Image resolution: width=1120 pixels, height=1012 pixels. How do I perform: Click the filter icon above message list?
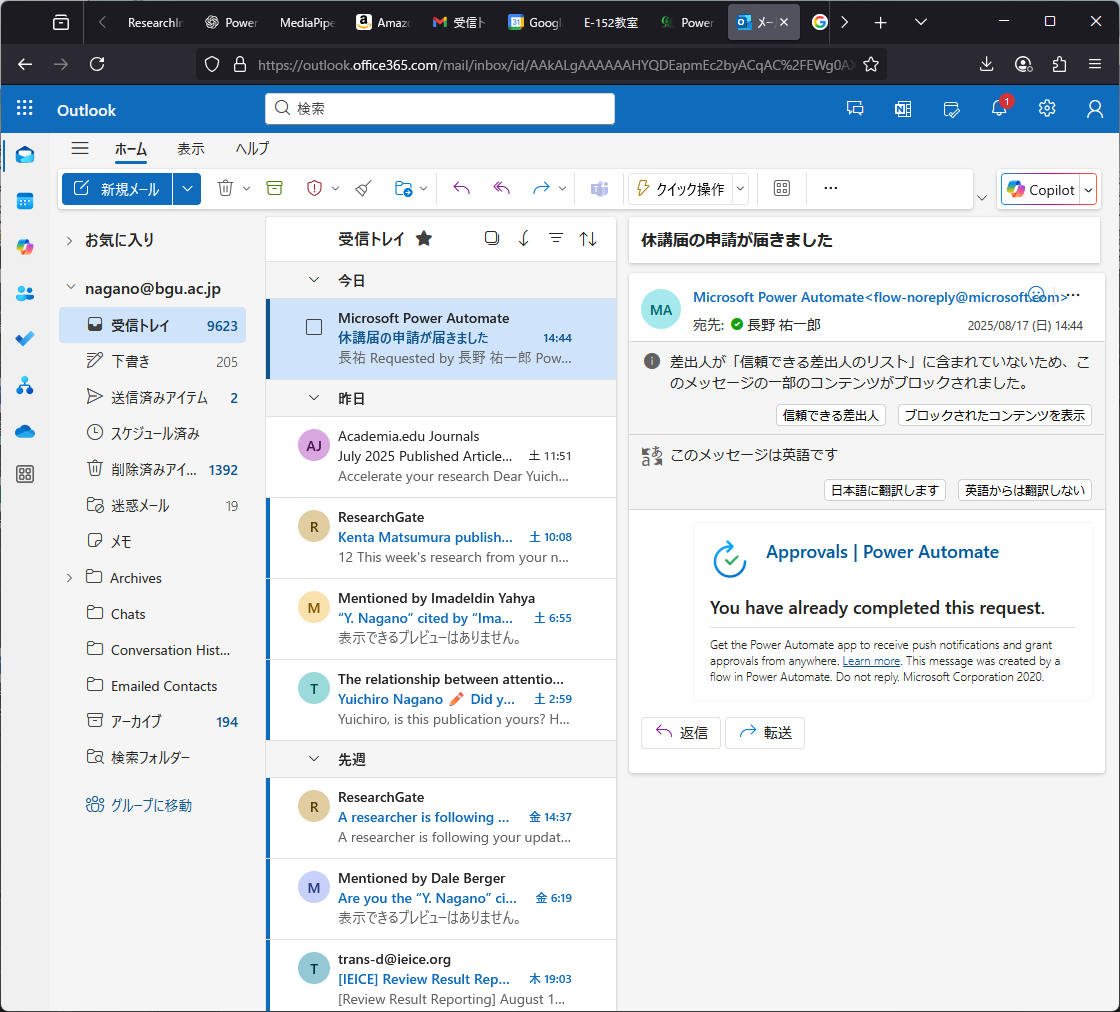click(556, 238)
